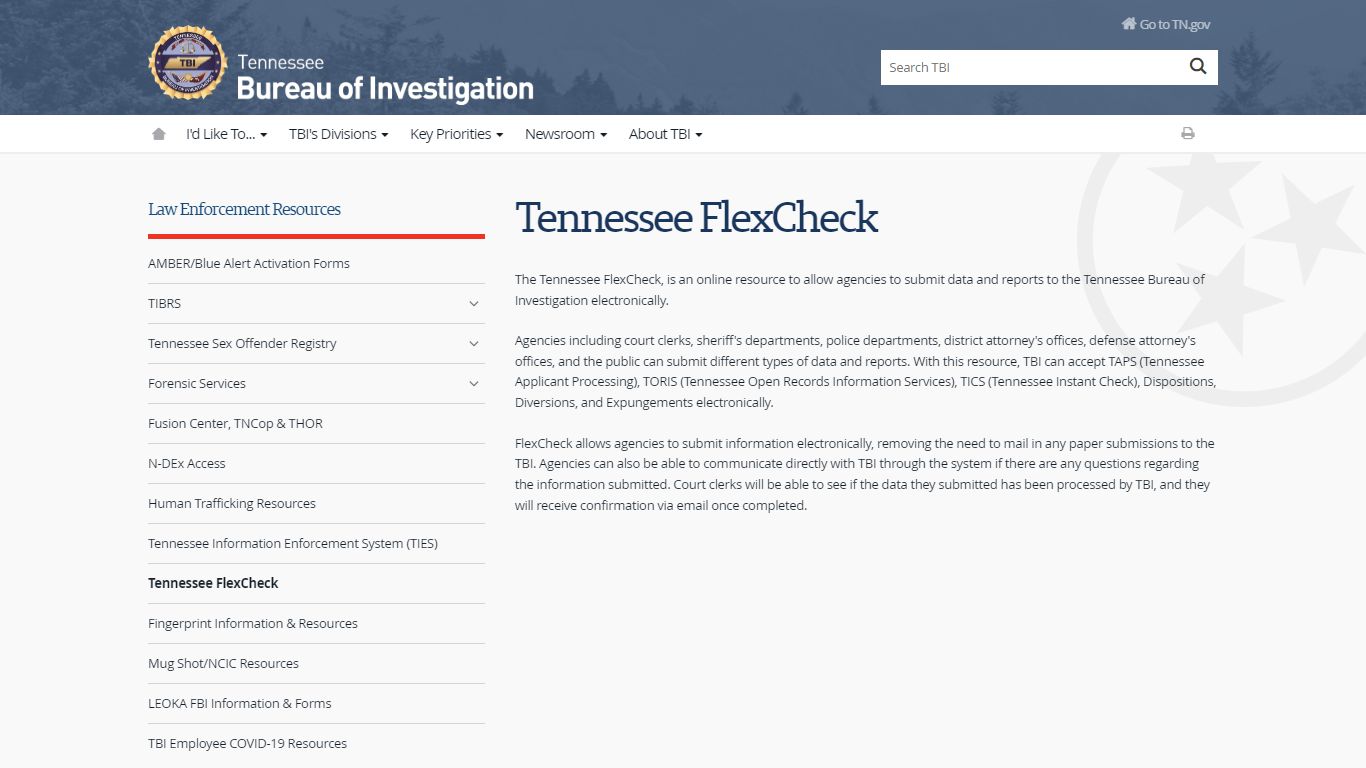Open LEOKA FBI Information & Forms
1366x768 pixels.
point(239,704)
